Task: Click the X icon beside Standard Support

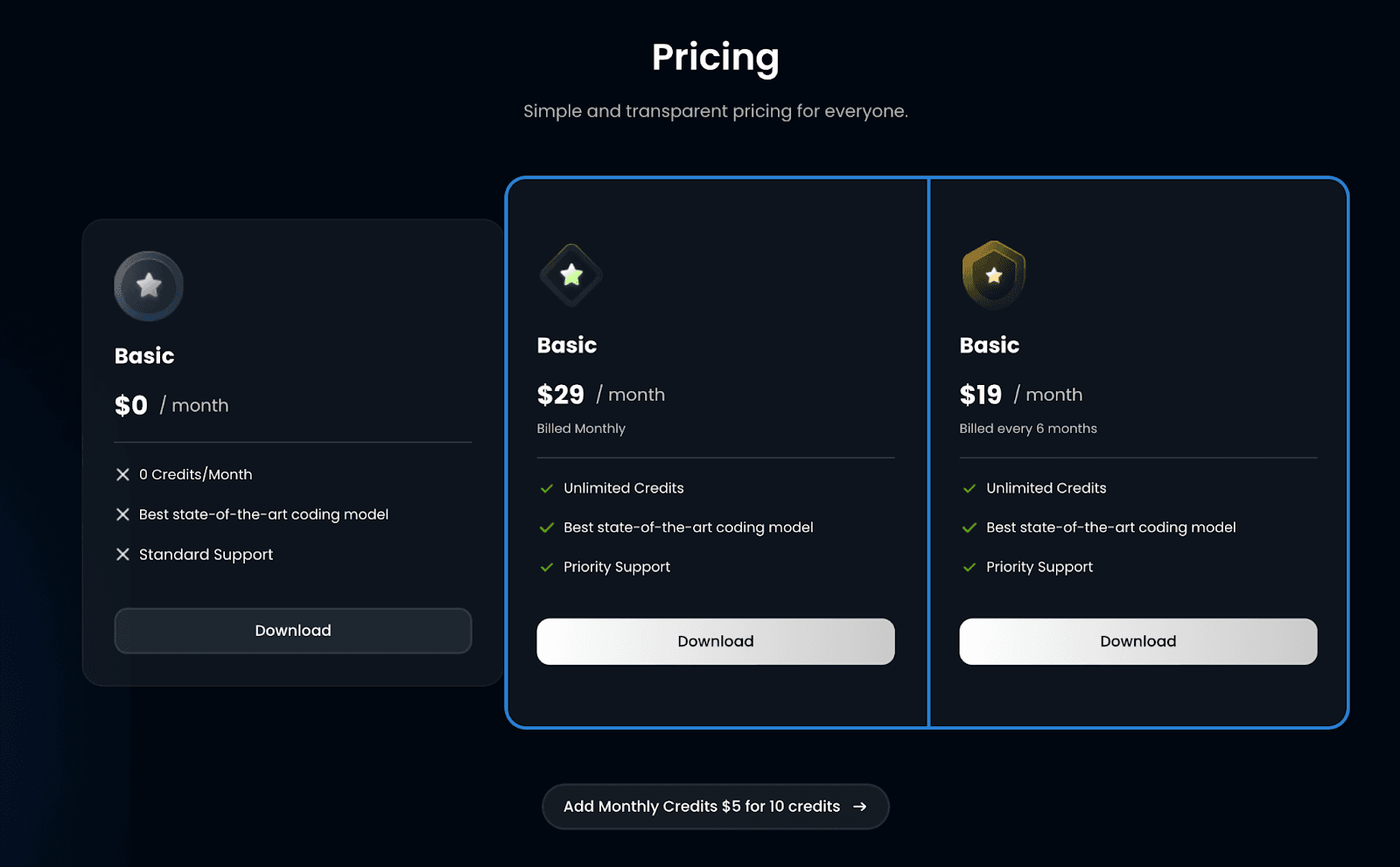Action: [122, 555]
